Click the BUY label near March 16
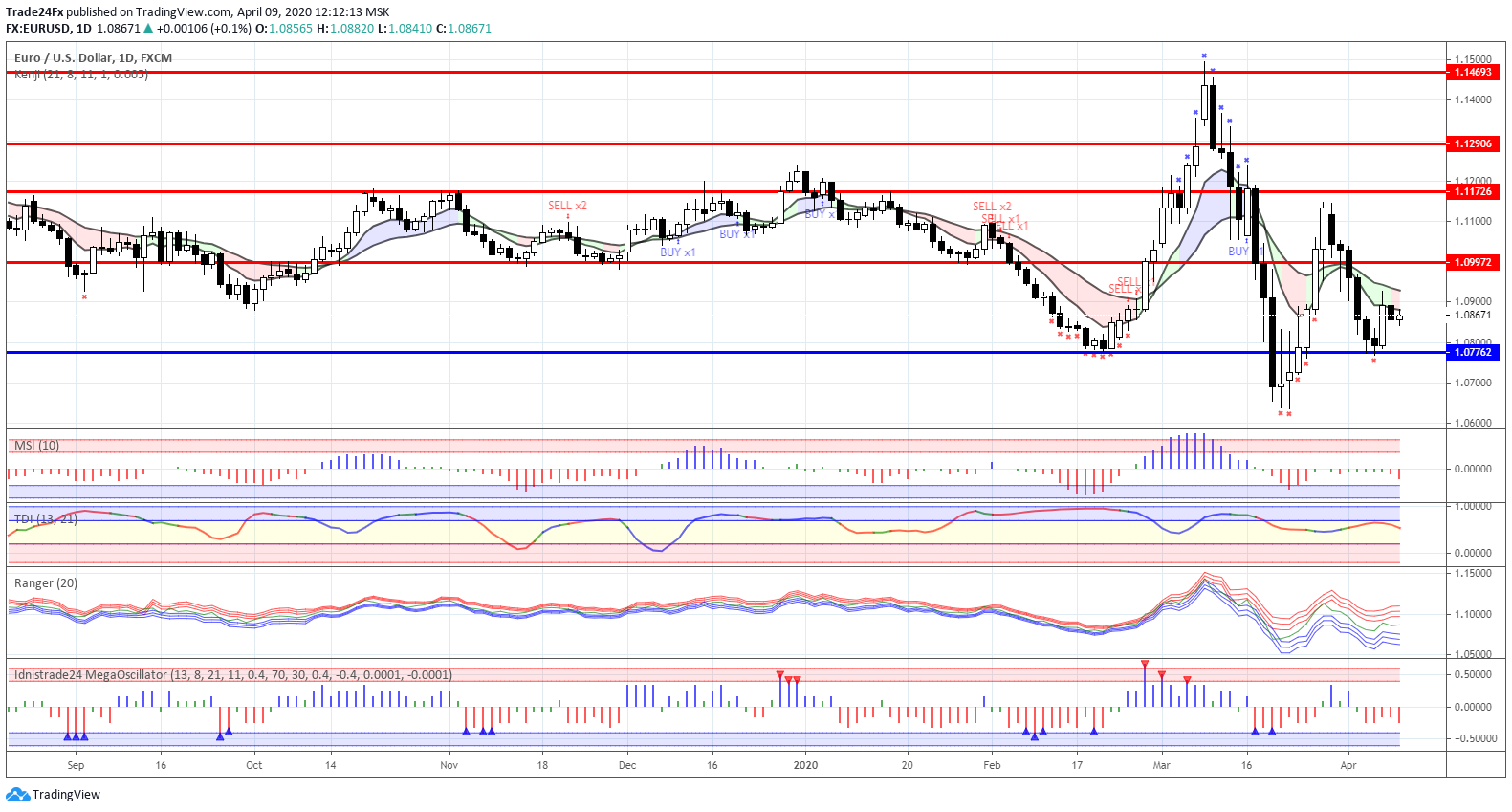 pos(1238,252)
